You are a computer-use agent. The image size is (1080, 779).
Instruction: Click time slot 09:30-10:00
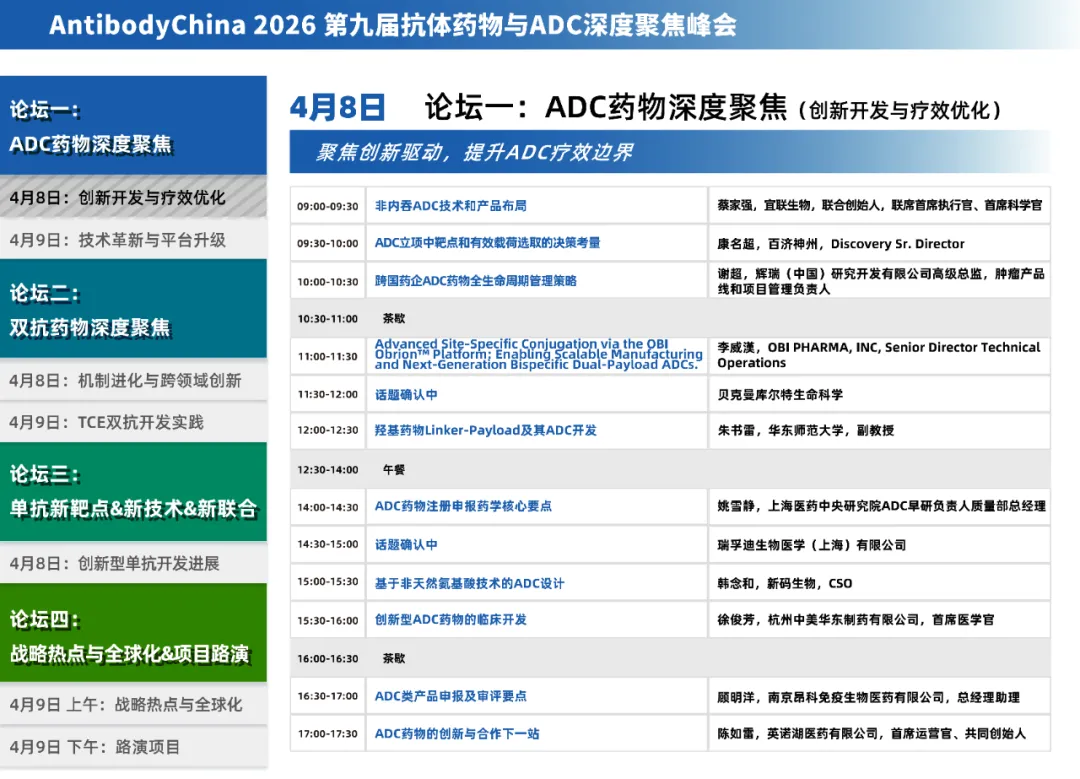(x=328, y=243)
